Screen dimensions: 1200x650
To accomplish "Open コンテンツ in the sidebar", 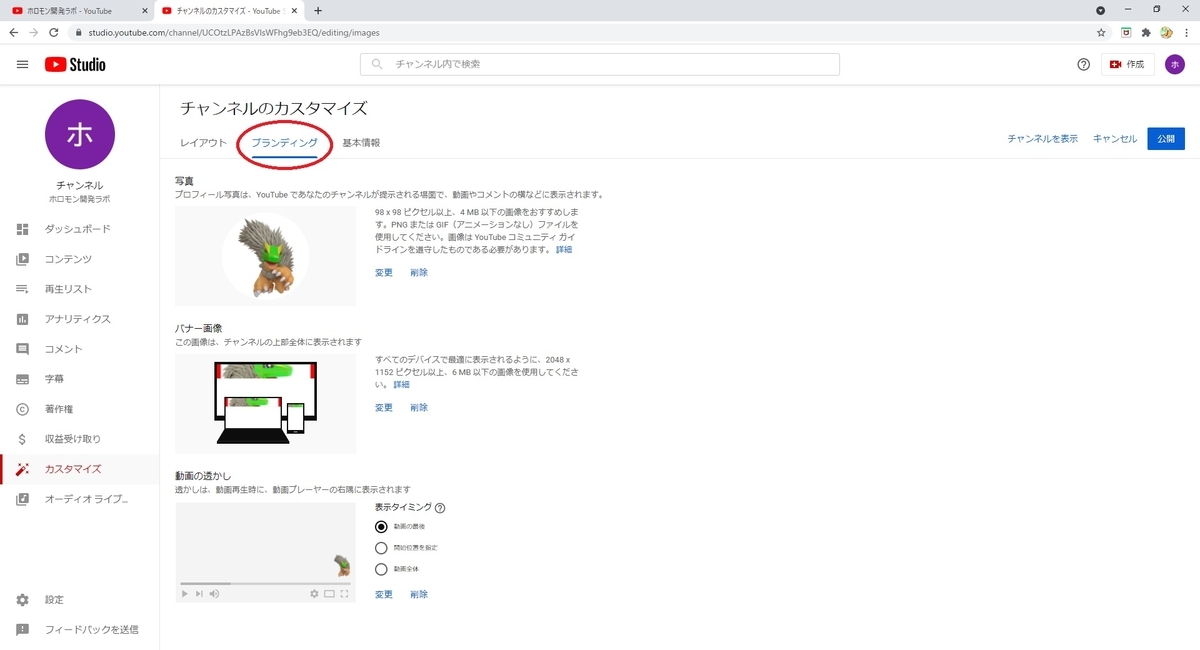I will click(80, 259).
